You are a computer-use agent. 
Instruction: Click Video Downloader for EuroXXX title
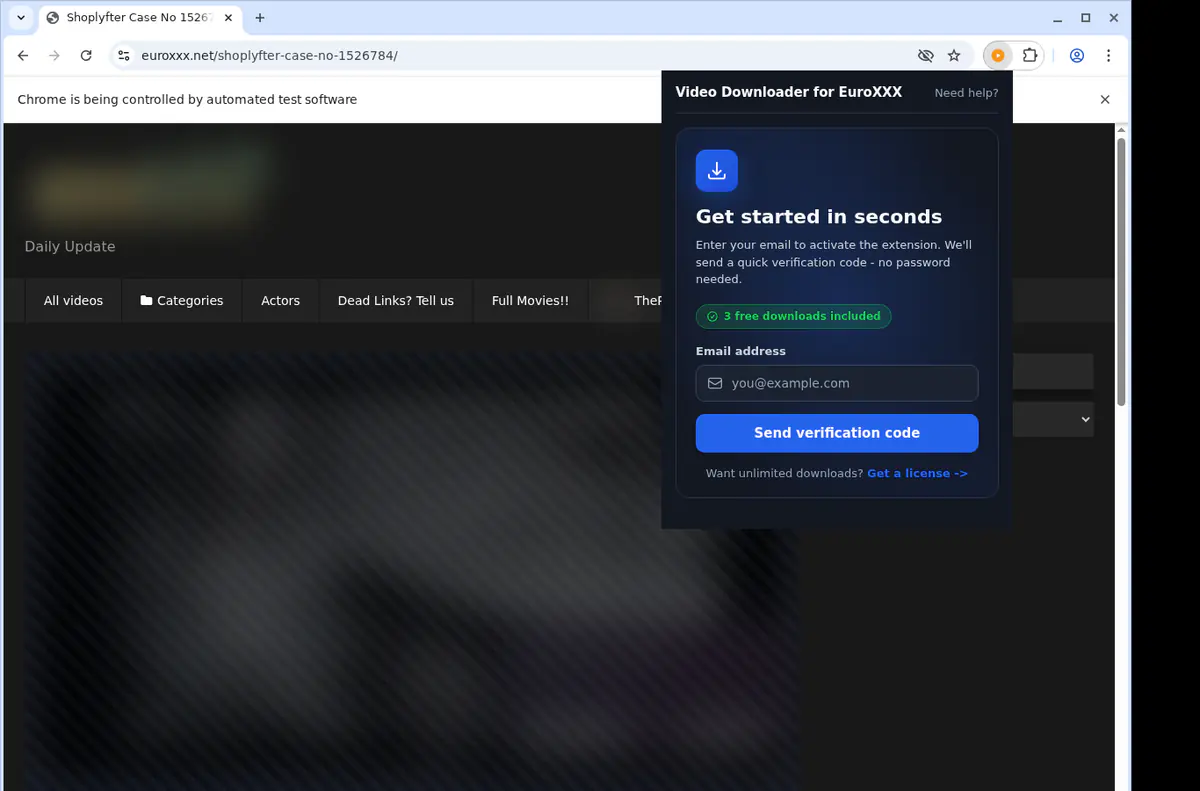788,92
